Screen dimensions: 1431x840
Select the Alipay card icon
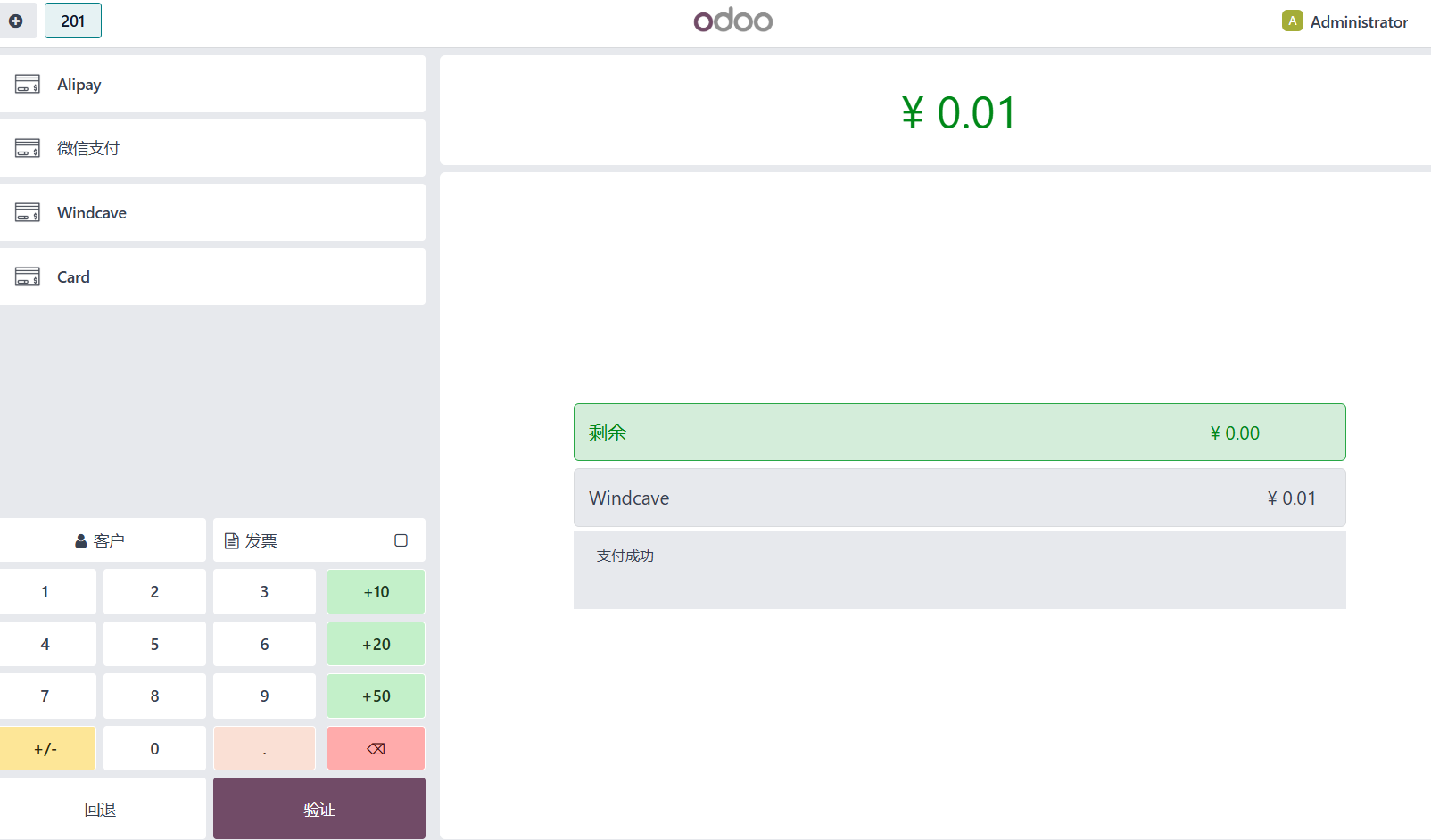(x=28, y=84)
